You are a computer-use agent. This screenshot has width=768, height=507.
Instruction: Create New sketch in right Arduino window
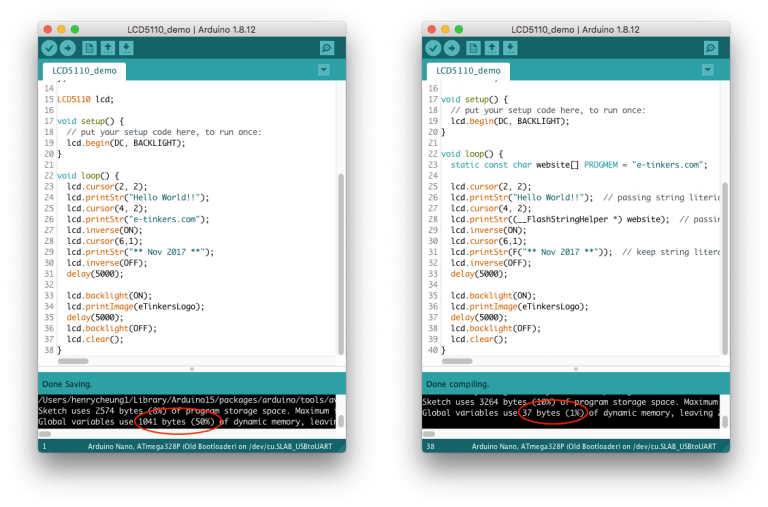(x=473, y=48)
